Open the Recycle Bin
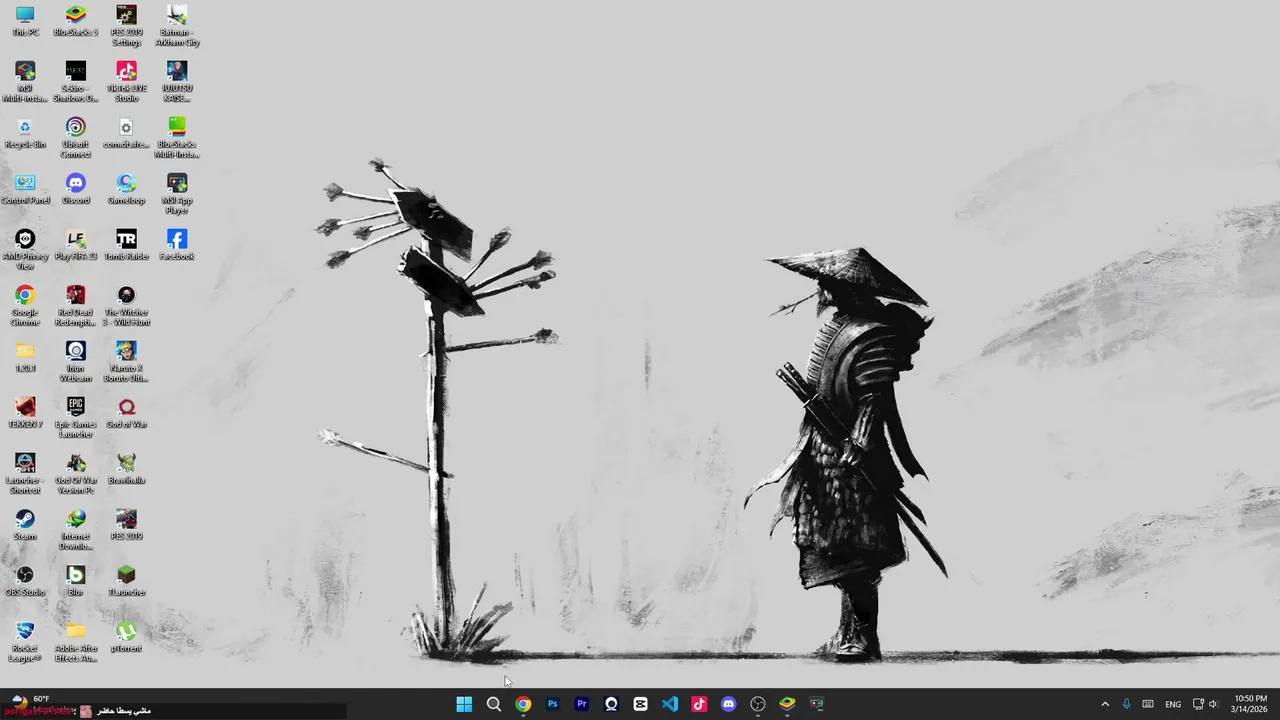1280x720 pixels. 25,133
